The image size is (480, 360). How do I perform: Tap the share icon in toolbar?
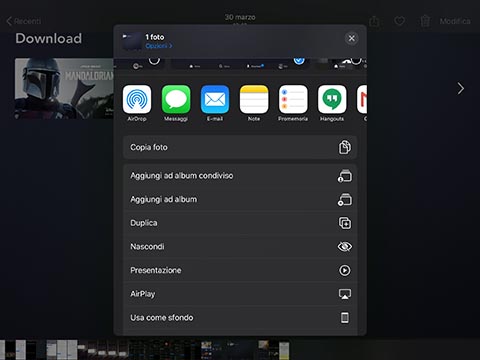pos(374,21)
